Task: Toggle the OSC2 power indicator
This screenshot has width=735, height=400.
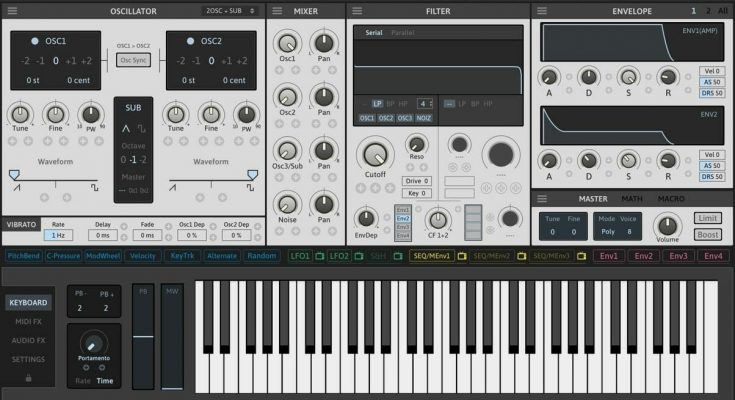Action: click(x=190, y=42)
